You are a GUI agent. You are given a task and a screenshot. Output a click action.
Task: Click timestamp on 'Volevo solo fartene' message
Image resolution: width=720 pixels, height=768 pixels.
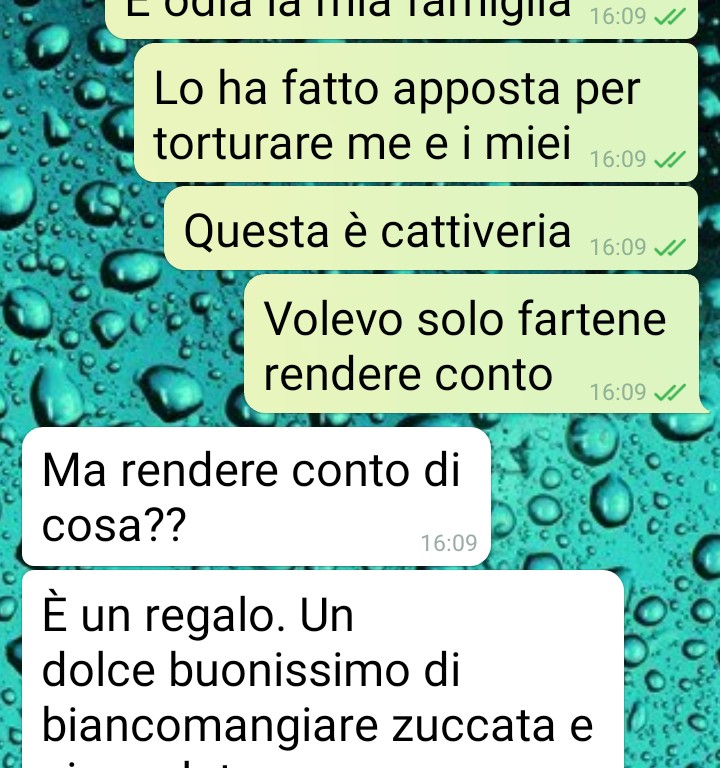(618, 392)
